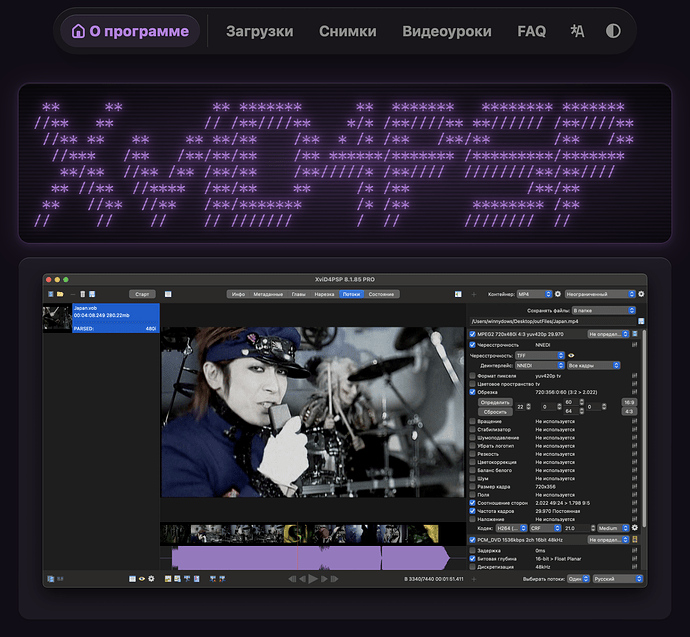
Task: Toggle the Обрезка checkbox
Action: [x=473, y=392]
